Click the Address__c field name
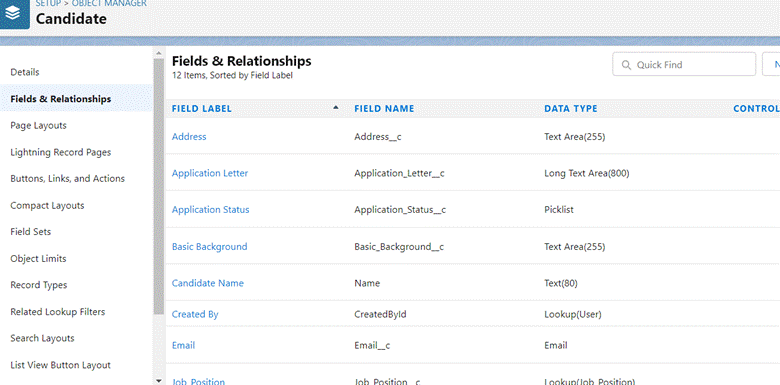This screenshot has height=385, width=780. click(378, 137)
